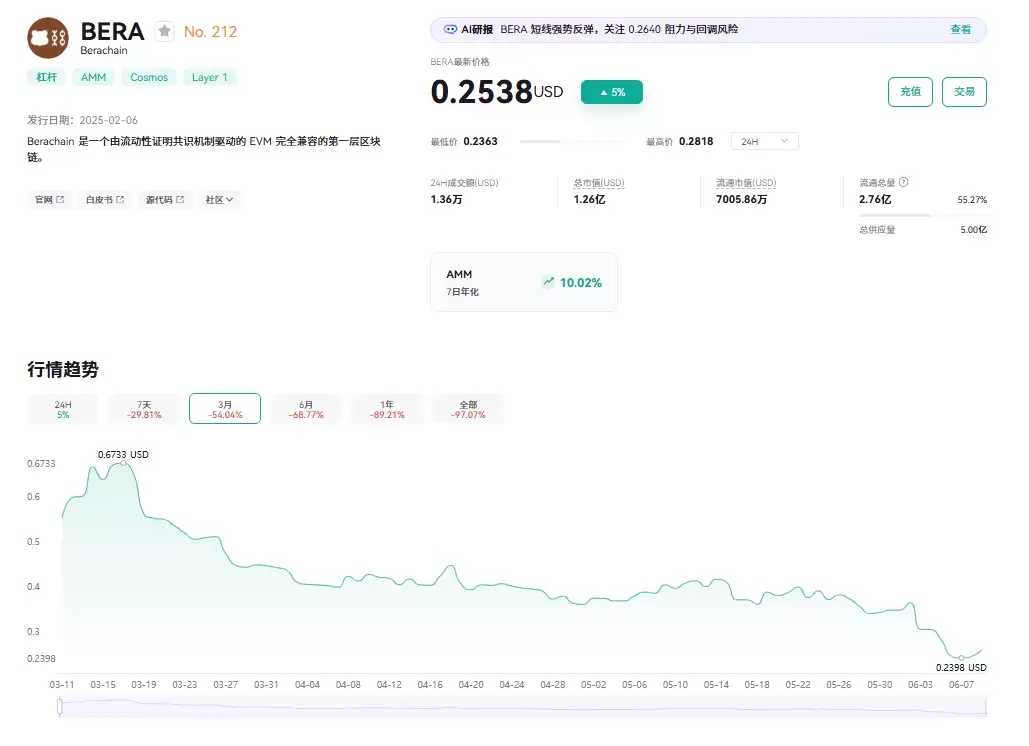Click the AI研报 robot icon
This screenshot has height=746, width=1029.
pos(450,30)
